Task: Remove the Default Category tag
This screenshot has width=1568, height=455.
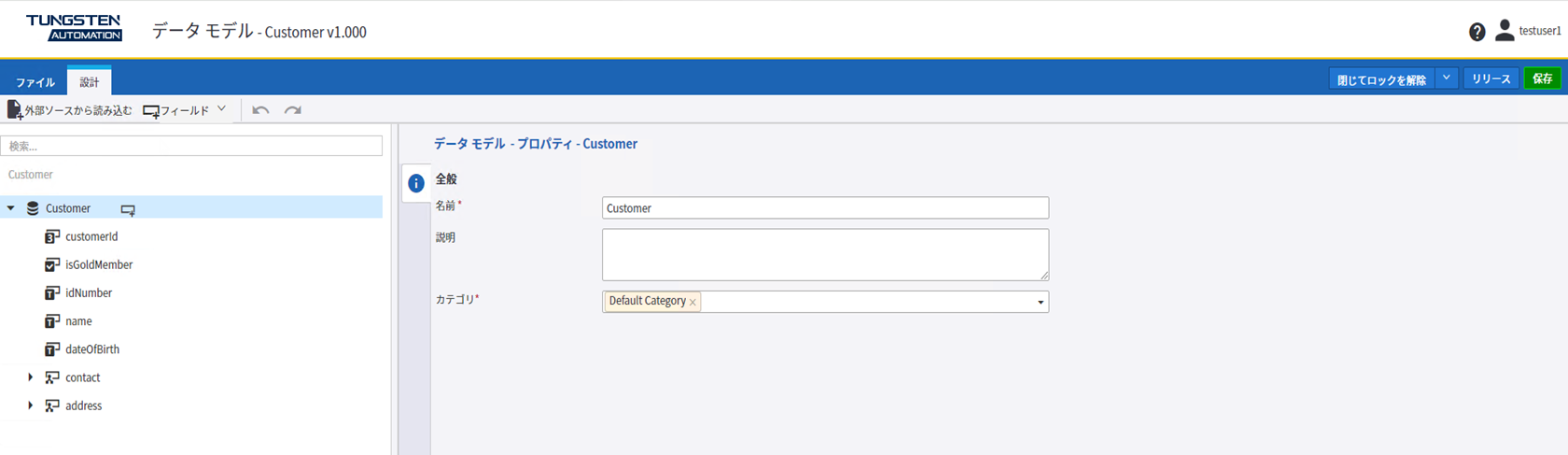Action: [693, 302]
